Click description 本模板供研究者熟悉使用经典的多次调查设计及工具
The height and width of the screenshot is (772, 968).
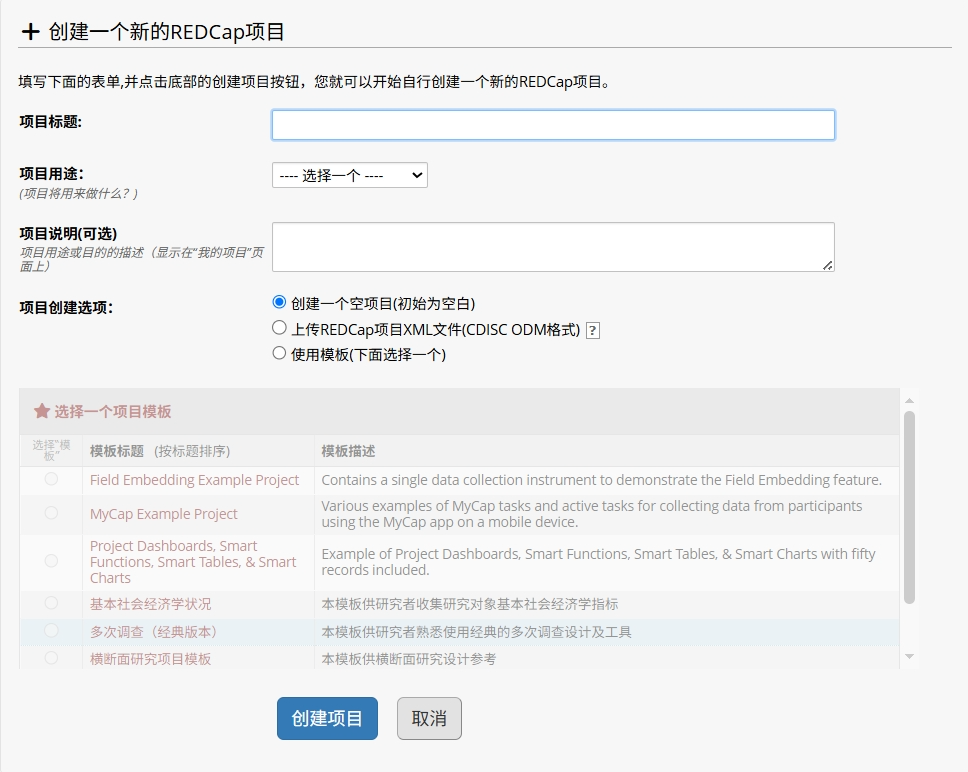point(477,632)
